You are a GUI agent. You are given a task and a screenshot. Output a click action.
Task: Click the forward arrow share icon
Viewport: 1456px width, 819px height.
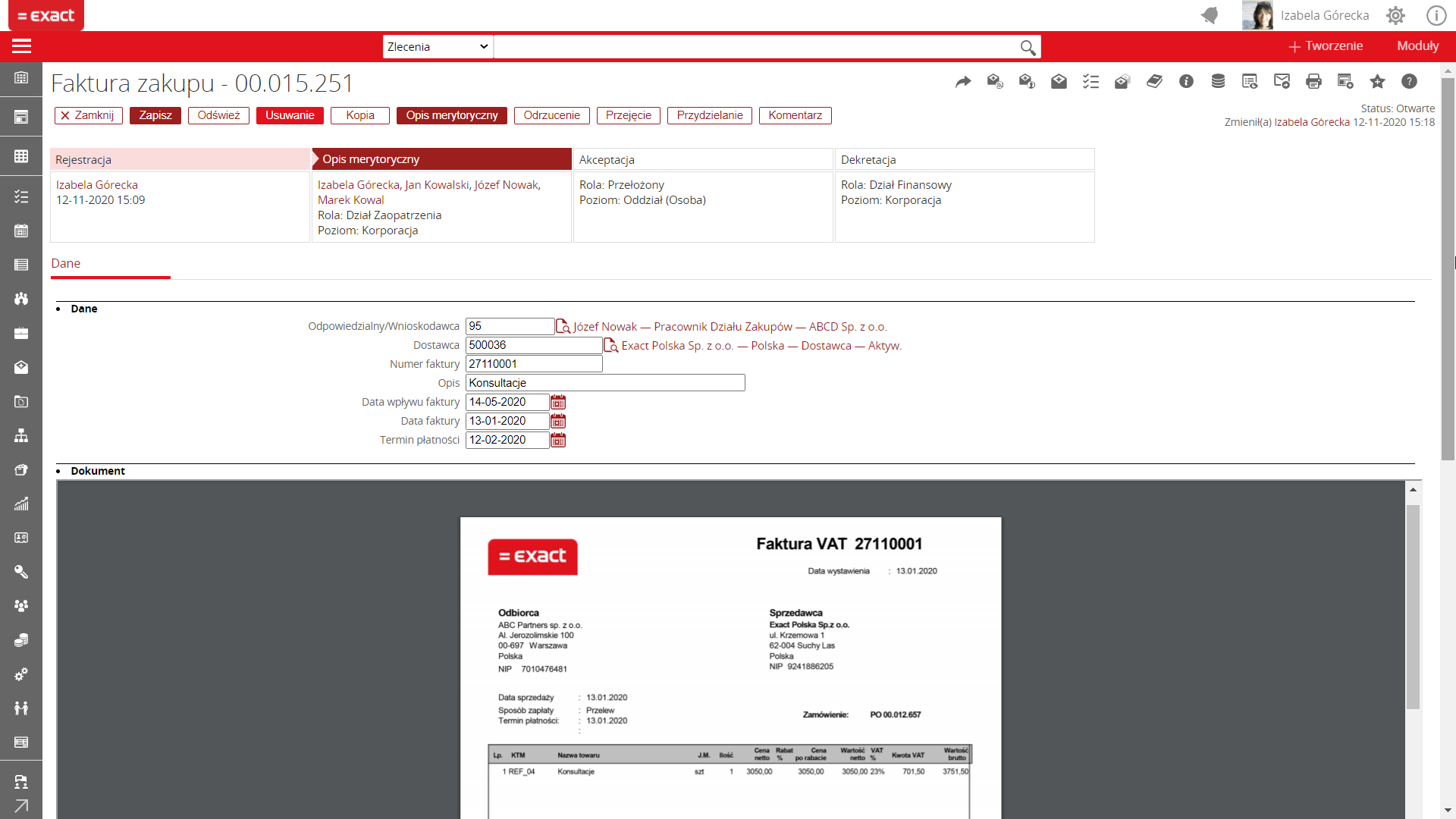click(963, 82)
